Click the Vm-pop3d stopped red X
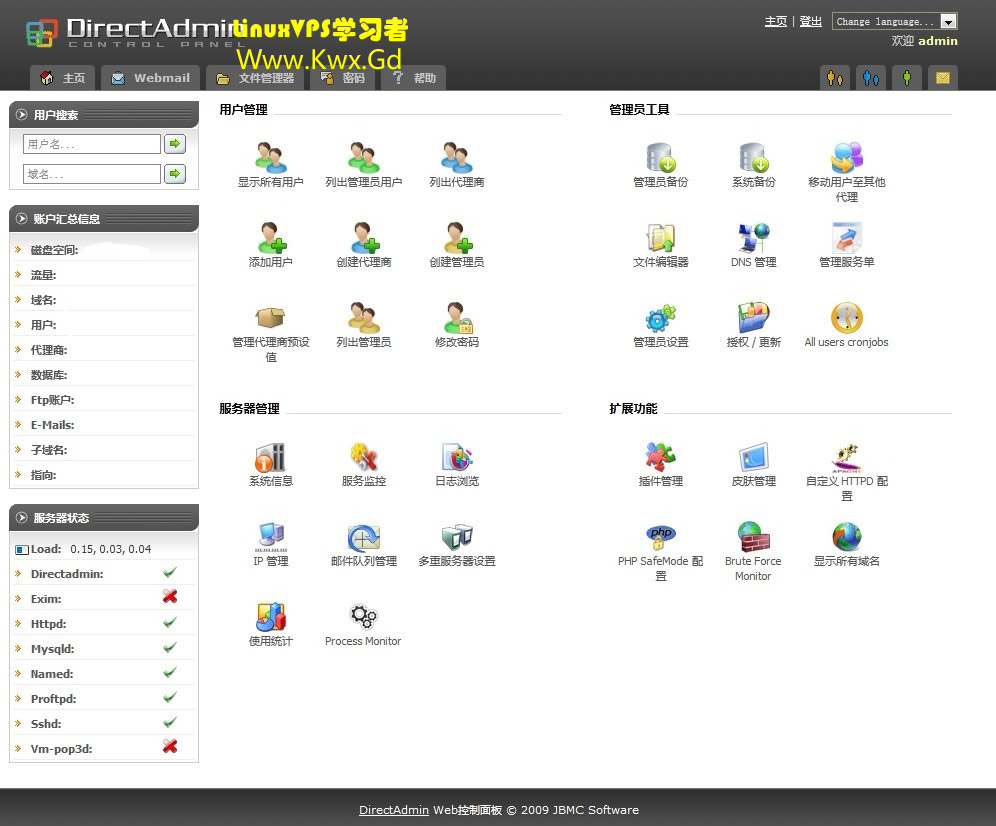The width and height of the screenshot is (996, 826). [x=170, y=747]
